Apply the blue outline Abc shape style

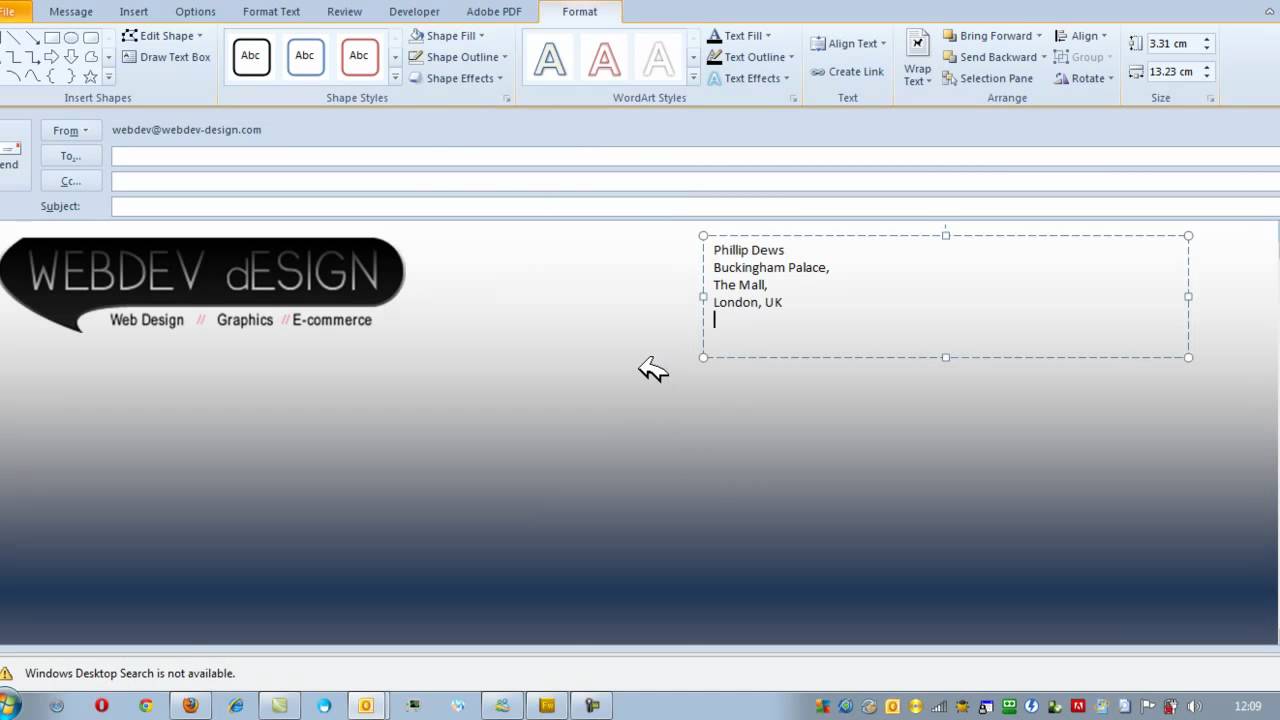coord(305,57)
